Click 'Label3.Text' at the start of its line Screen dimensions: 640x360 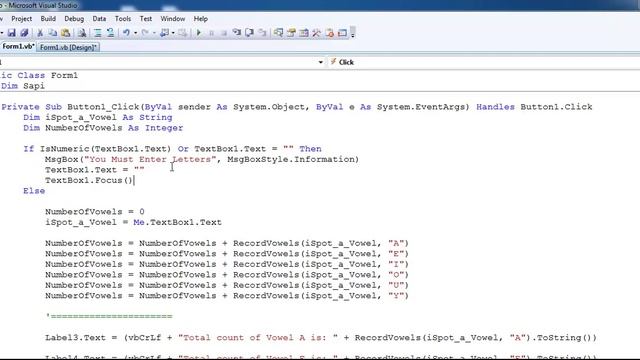click(x=75, y=338)
